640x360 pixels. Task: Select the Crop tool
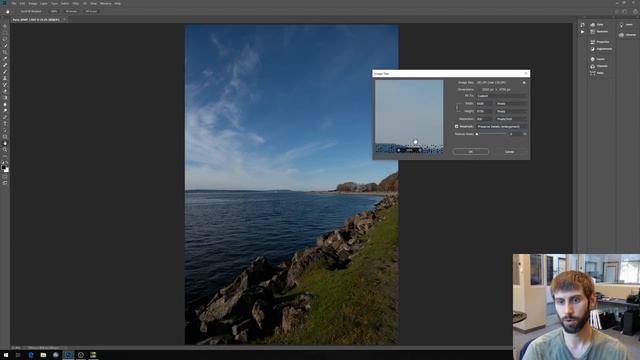point(5,52)
